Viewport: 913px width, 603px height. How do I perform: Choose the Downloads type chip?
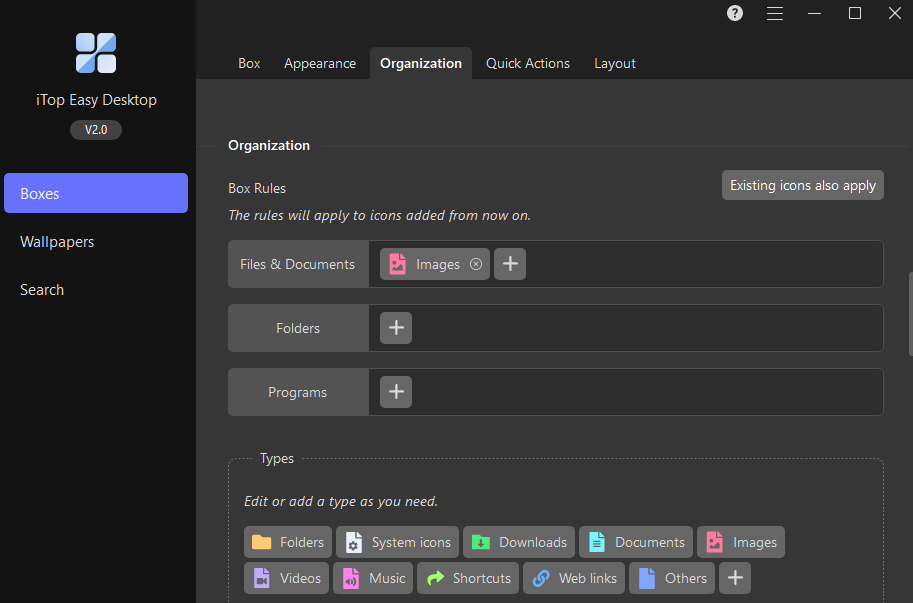click(x=519, y=542)
